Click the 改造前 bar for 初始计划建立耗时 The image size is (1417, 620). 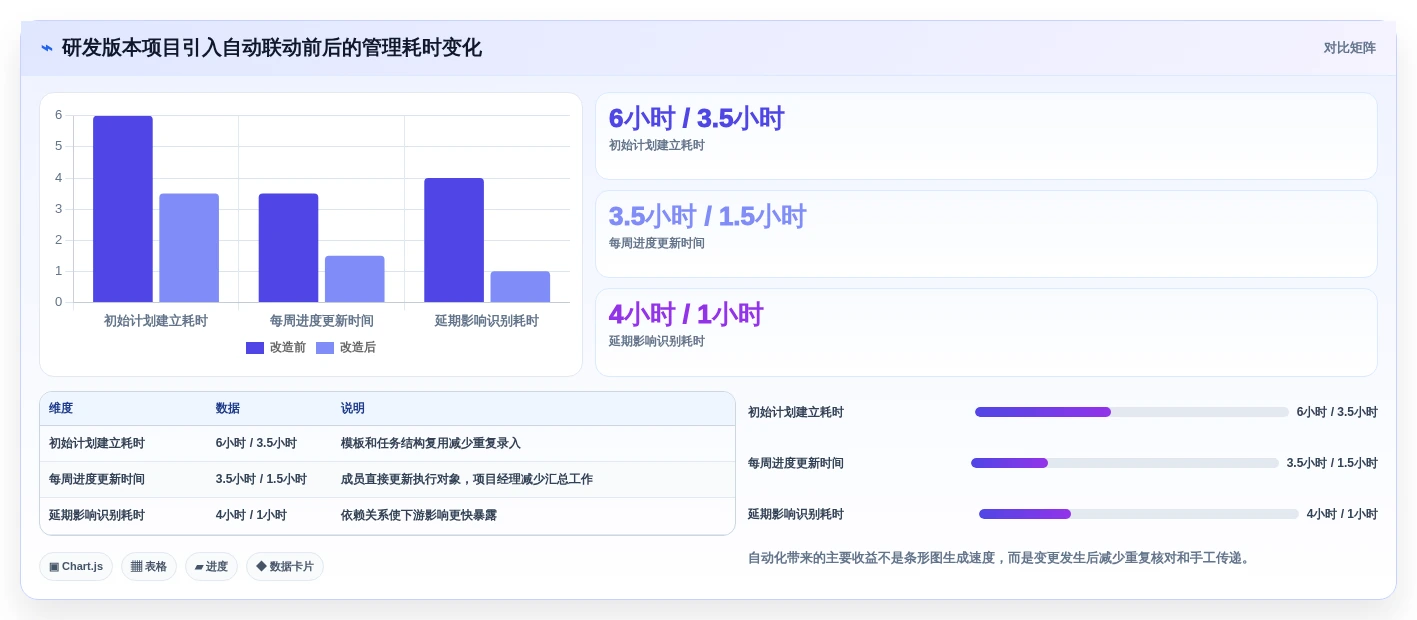pos(123,209)
